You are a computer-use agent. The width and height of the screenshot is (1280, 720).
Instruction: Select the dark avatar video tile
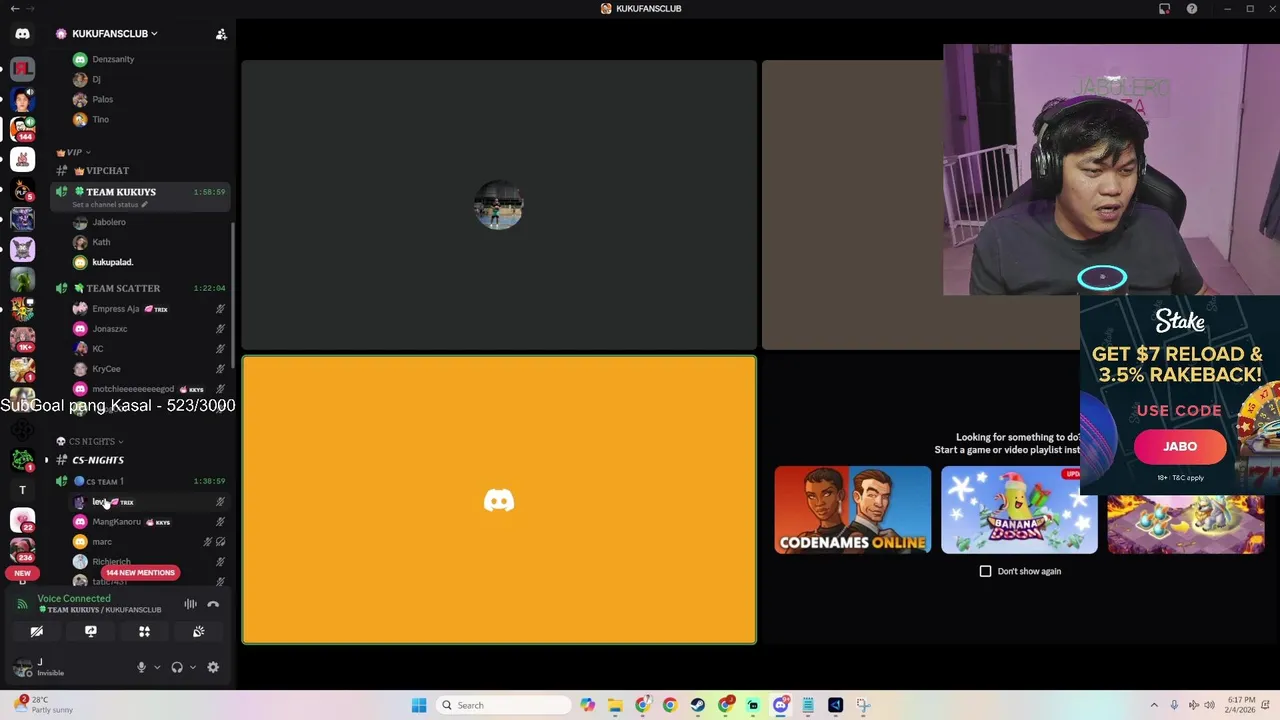(499, 205)
